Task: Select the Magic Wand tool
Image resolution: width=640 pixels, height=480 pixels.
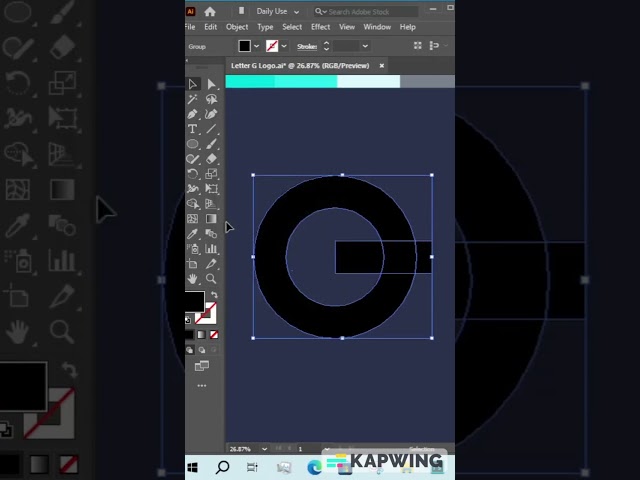Action: (193, 99)
